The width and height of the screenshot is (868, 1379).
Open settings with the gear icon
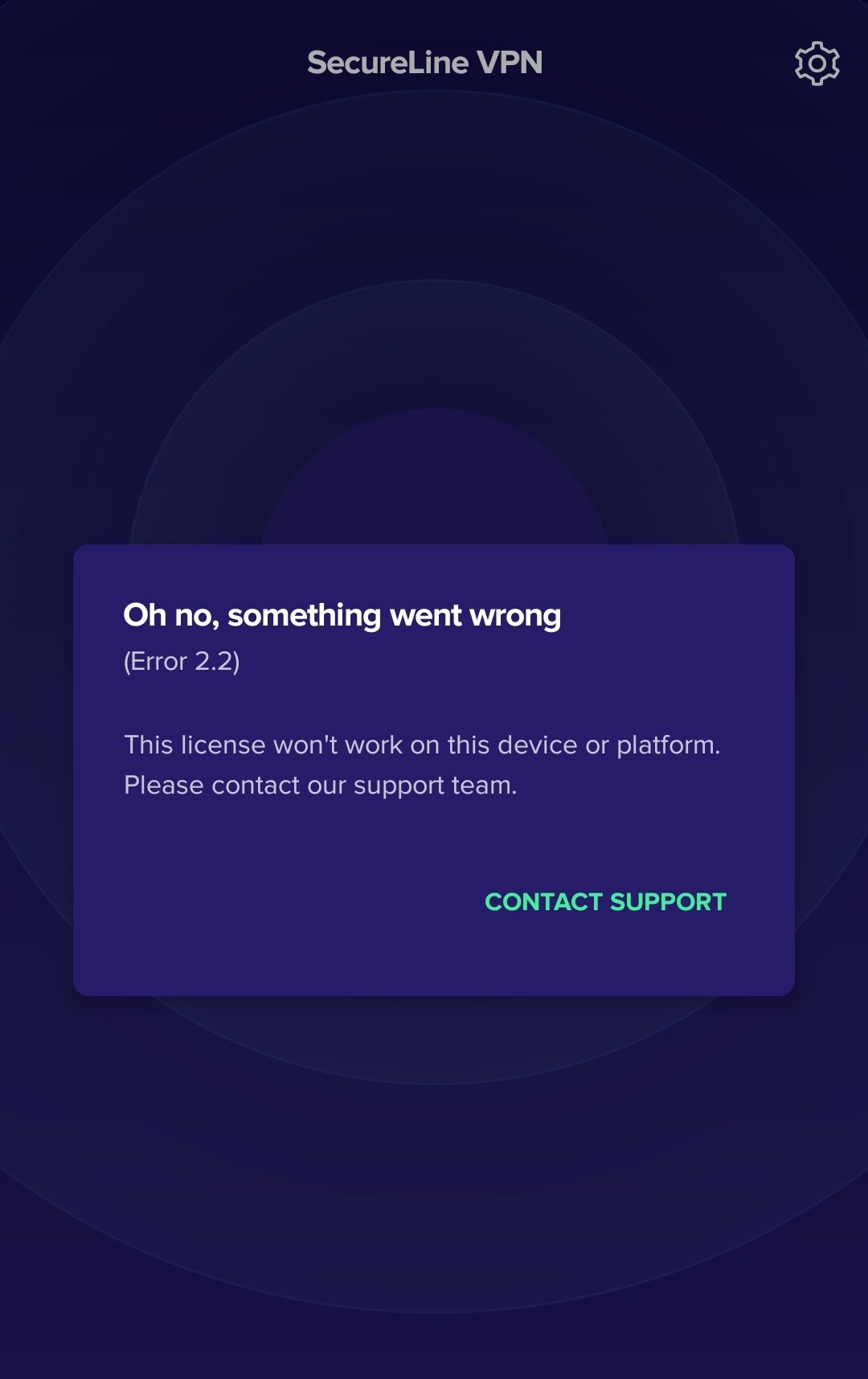(817, 64)
